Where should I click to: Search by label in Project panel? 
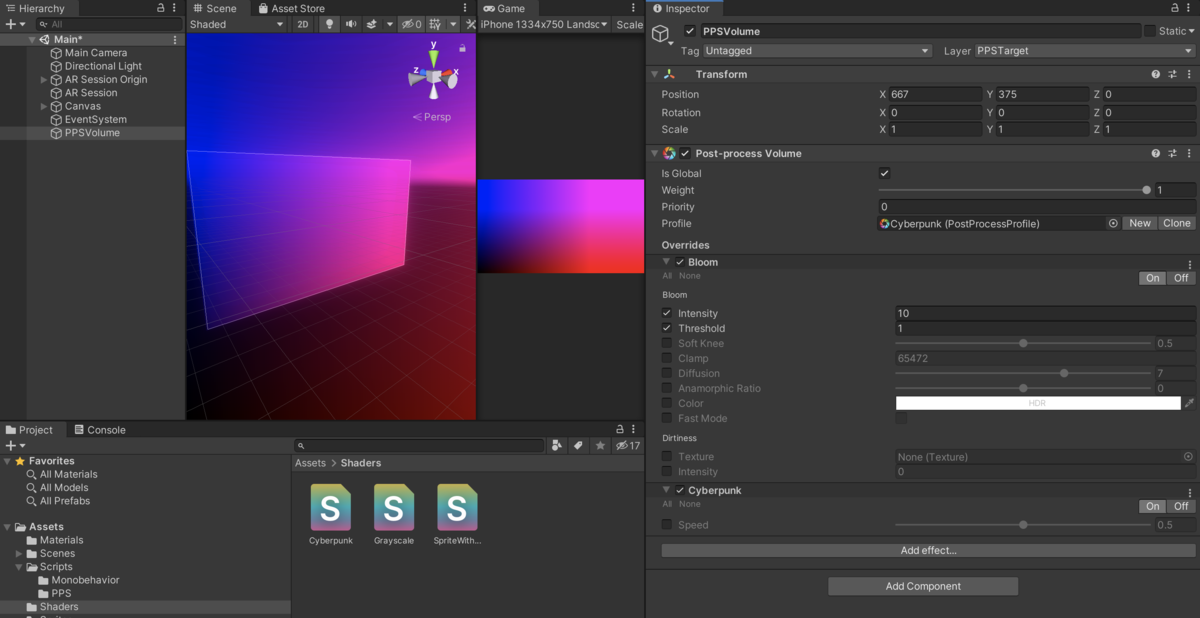578,445
